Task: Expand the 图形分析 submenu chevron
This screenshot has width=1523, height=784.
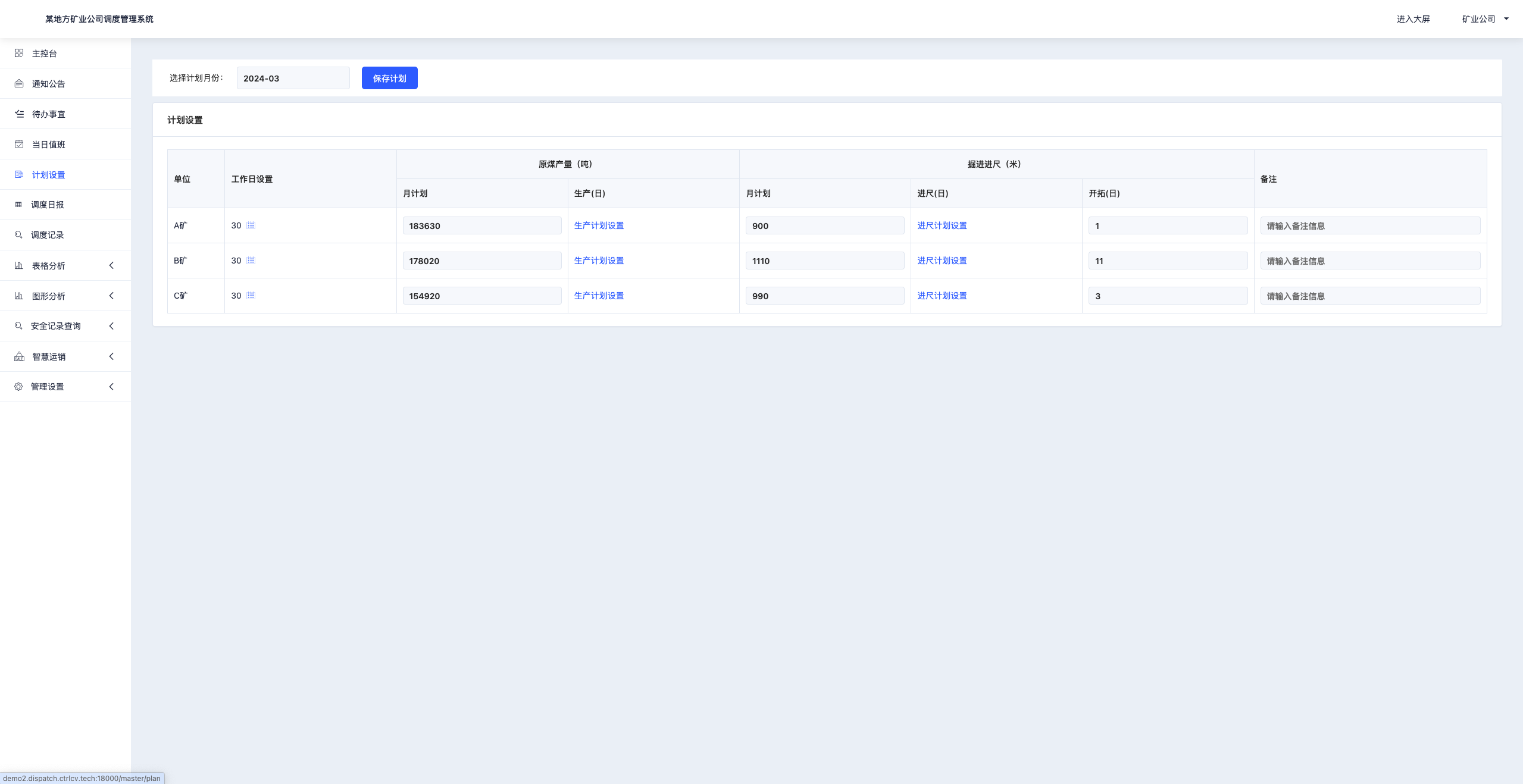Action: click(x=111, y=296)
